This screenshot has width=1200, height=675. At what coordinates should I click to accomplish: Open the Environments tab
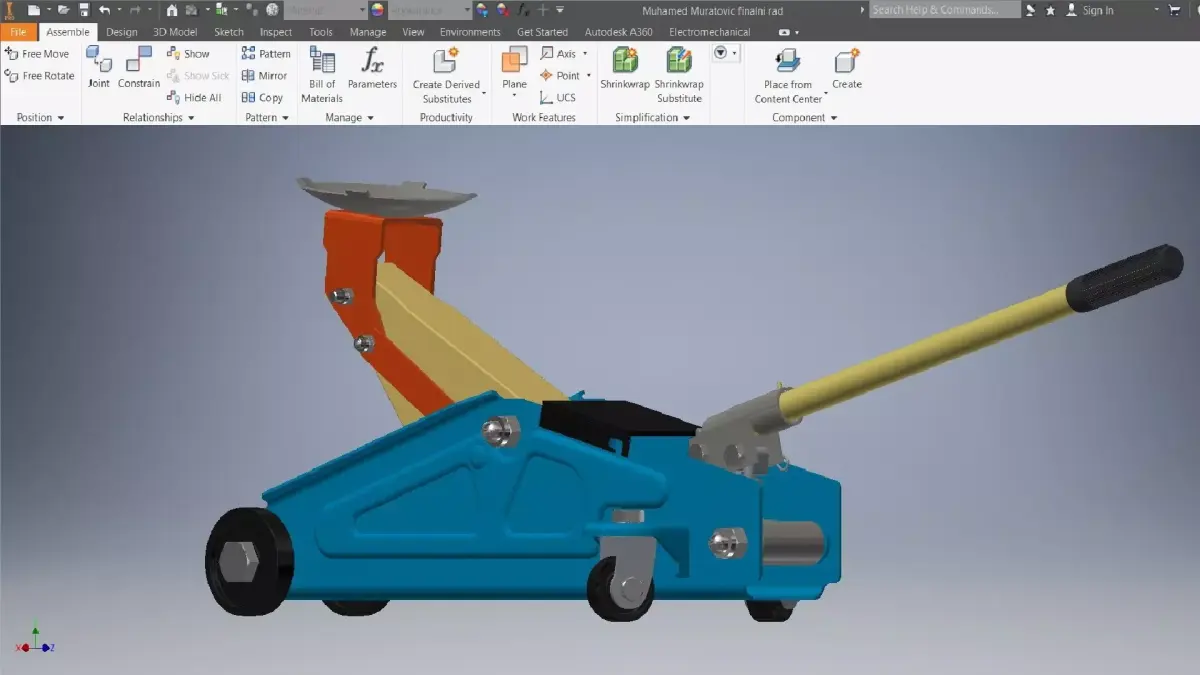pos(470,32)
